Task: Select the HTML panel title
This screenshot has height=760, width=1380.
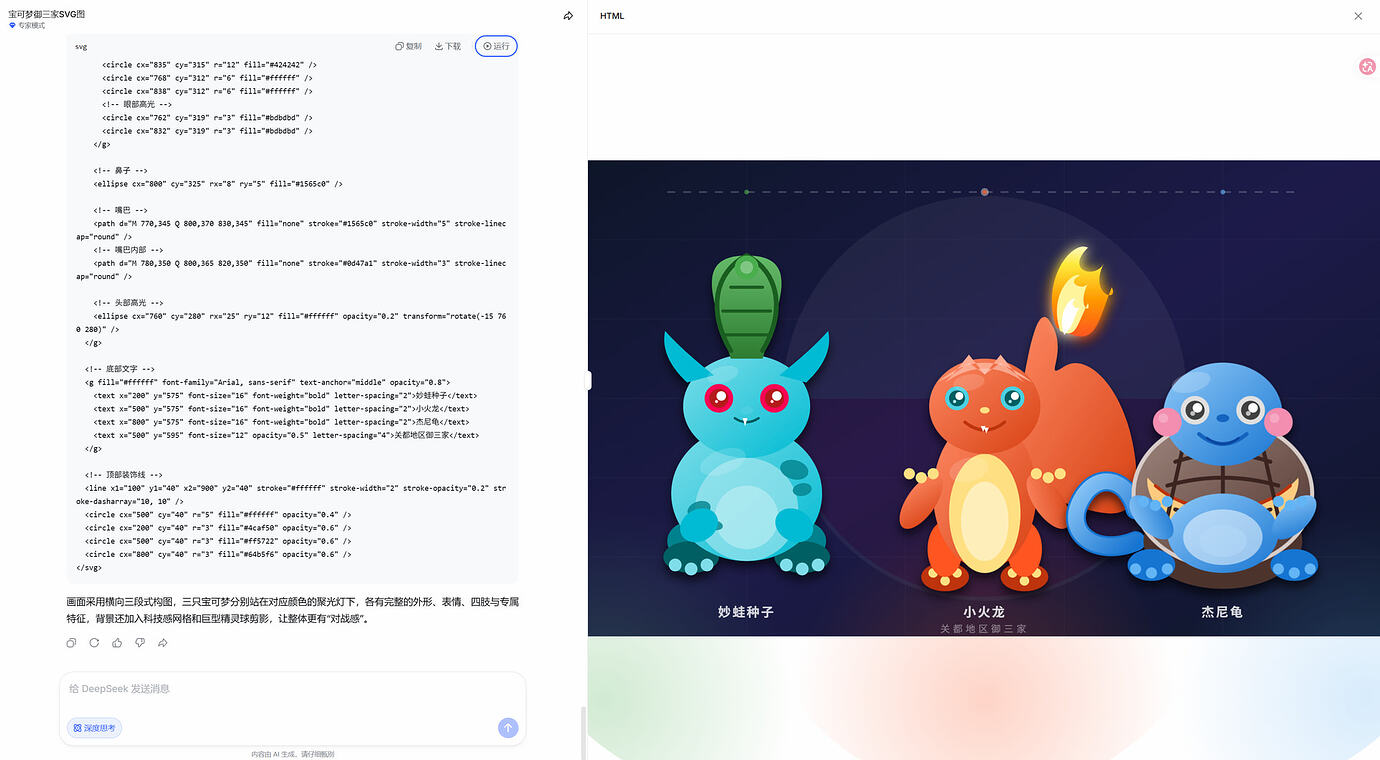Action: click(612, 16)
